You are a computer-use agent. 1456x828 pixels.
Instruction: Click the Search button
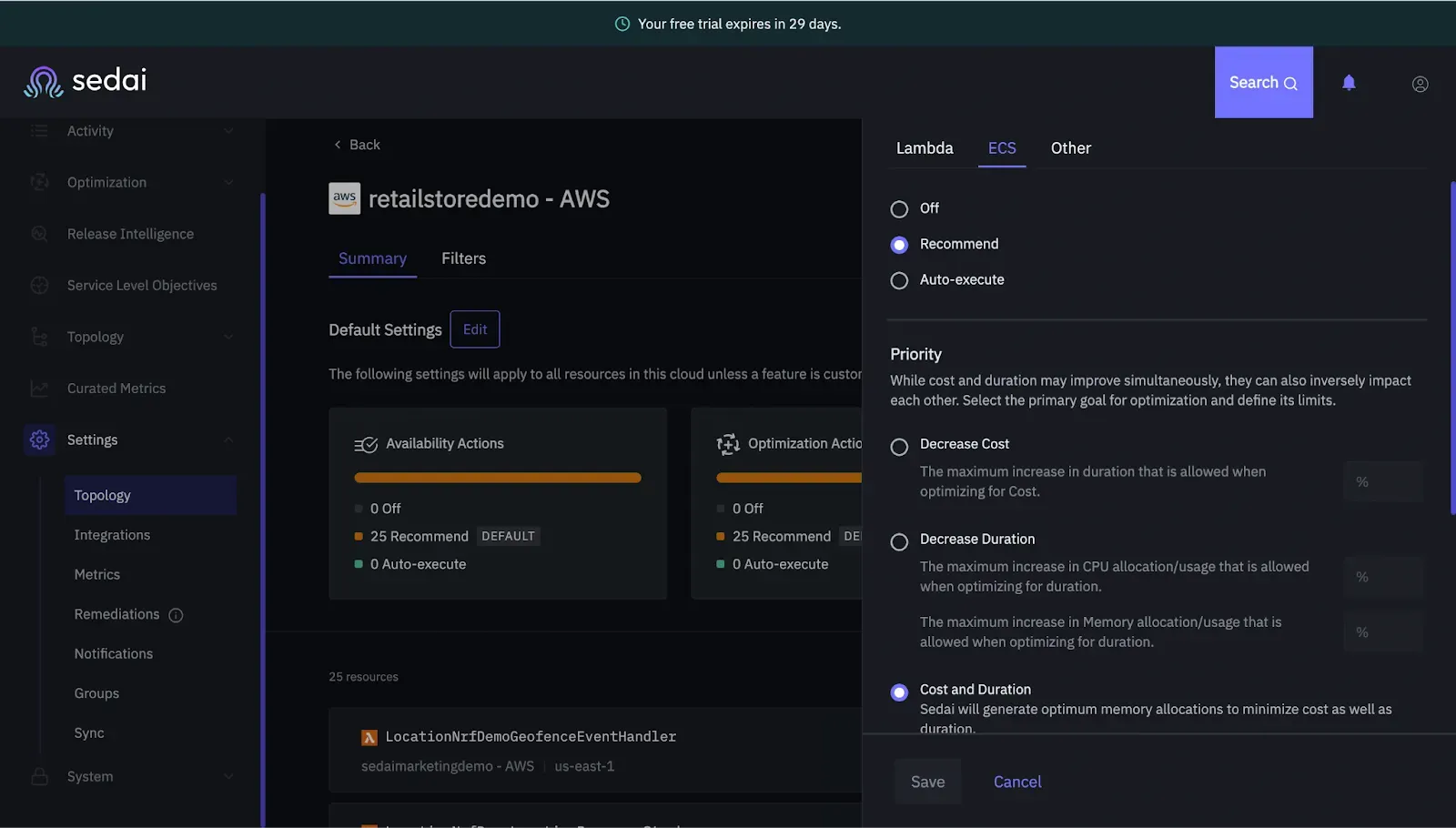point(1264,82)
